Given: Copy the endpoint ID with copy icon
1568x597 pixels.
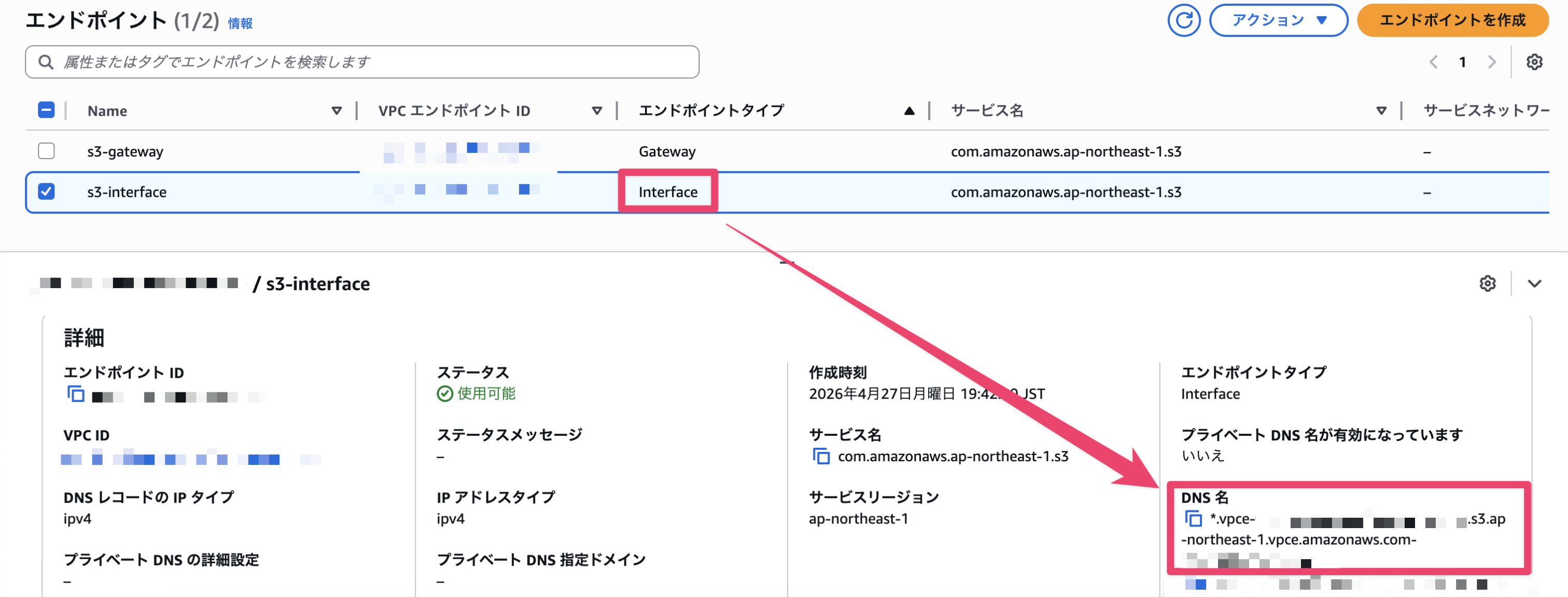Looking at the screenshot, I should point(76,394).
